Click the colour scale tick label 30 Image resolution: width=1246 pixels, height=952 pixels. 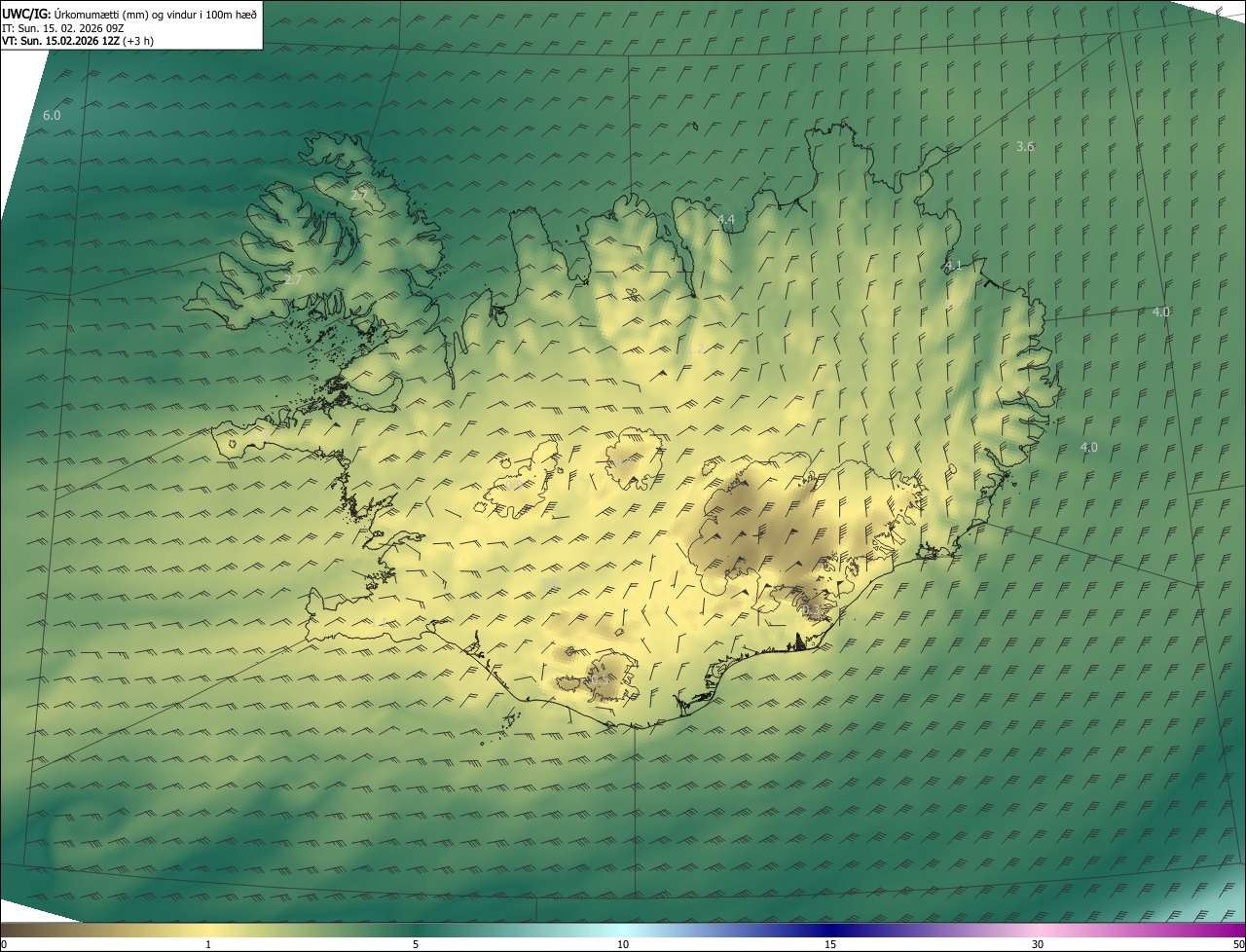[x=1038, y=945]
